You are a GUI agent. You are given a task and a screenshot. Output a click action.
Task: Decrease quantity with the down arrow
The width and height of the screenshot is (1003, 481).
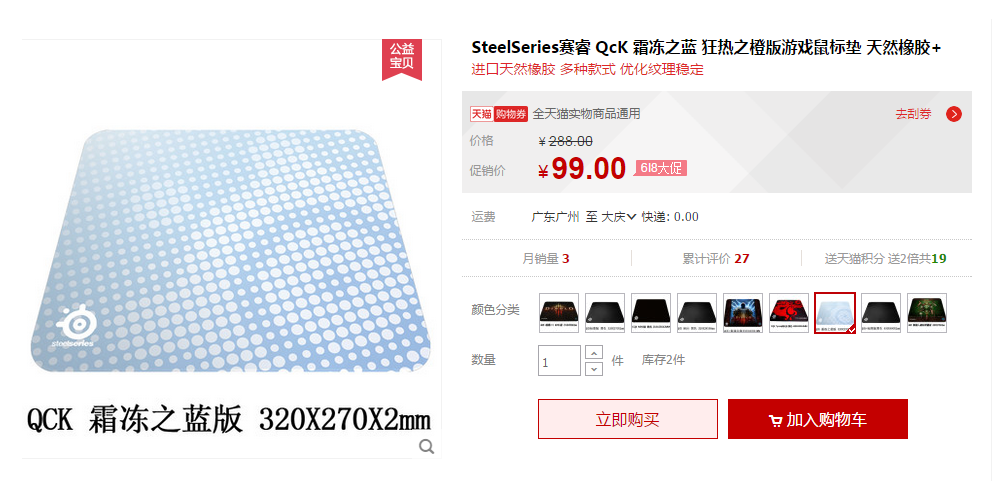(x=594, y=368)
